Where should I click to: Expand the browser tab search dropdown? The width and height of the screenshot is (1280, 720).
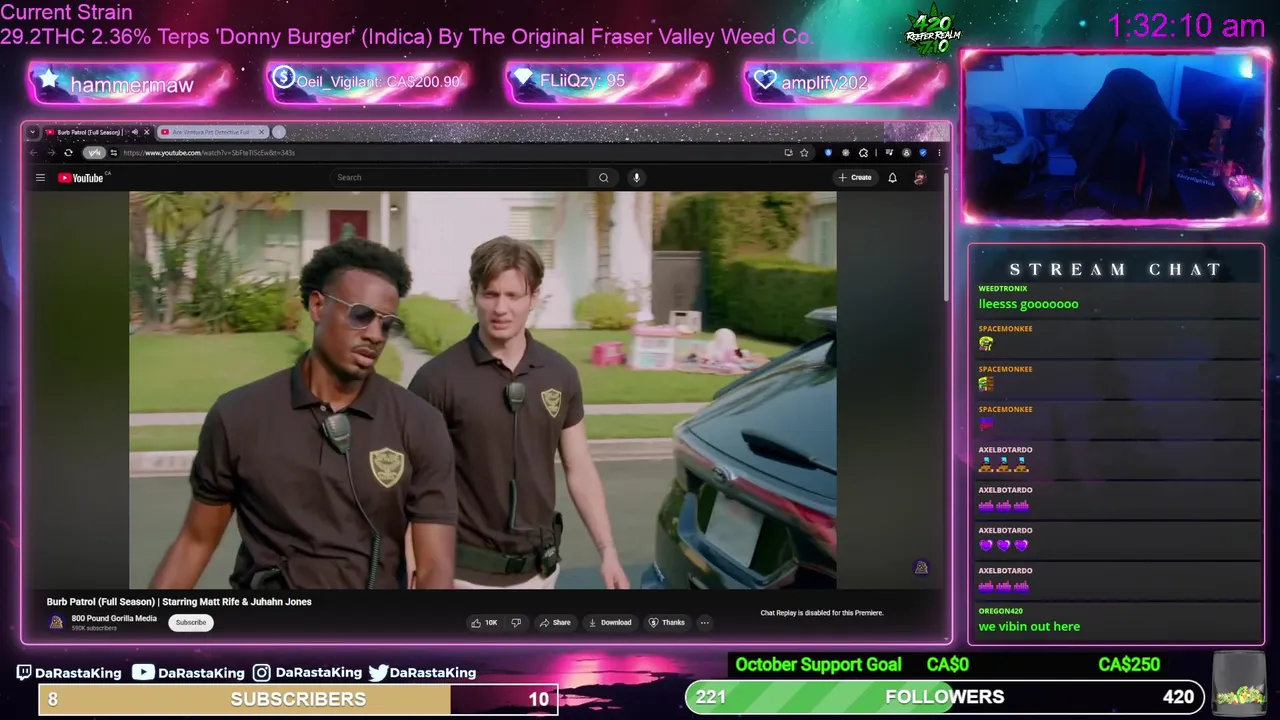click(x=32, y=132)
